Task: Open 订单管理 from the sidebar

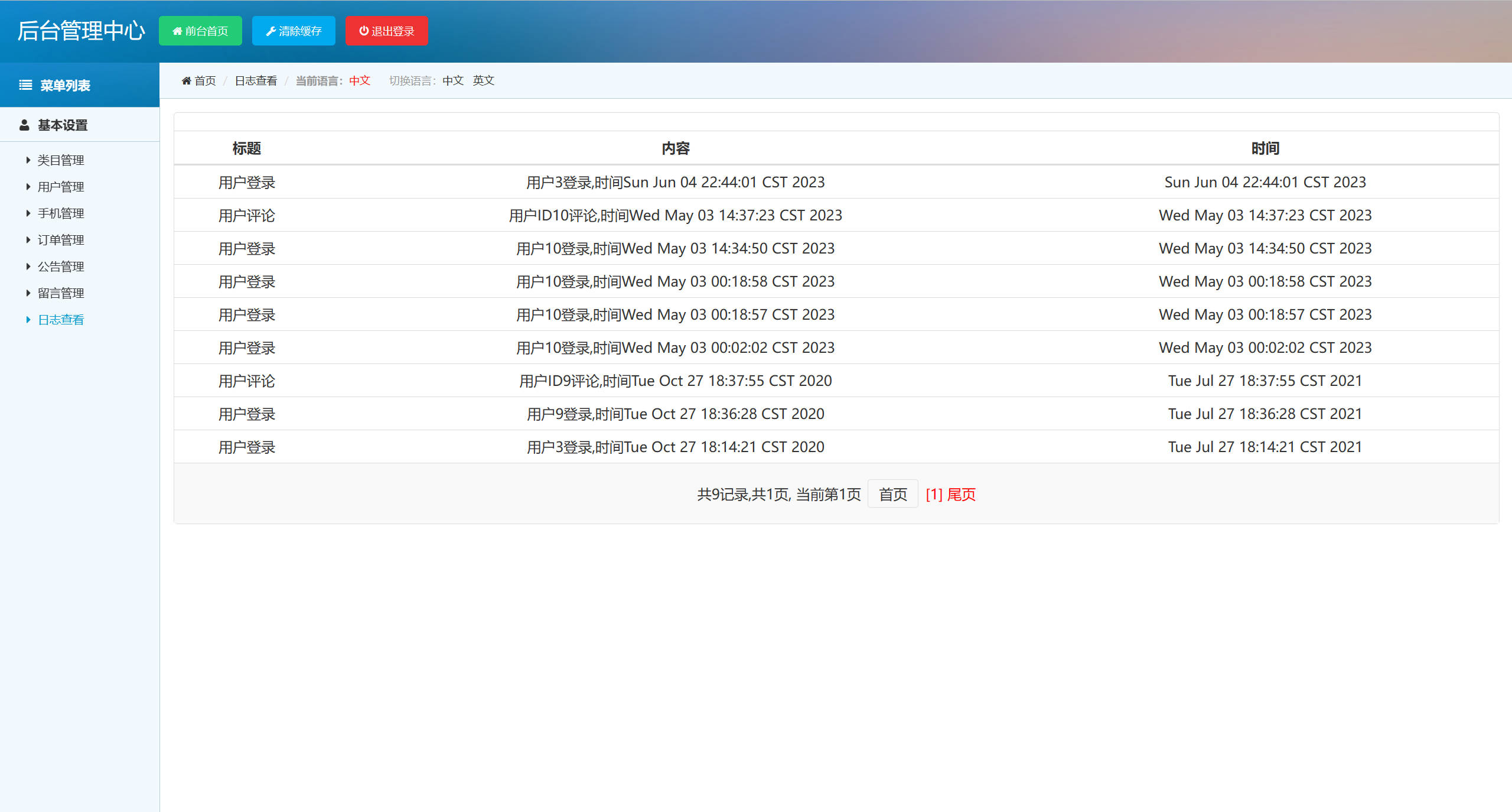Action: (x=61, y=239)
